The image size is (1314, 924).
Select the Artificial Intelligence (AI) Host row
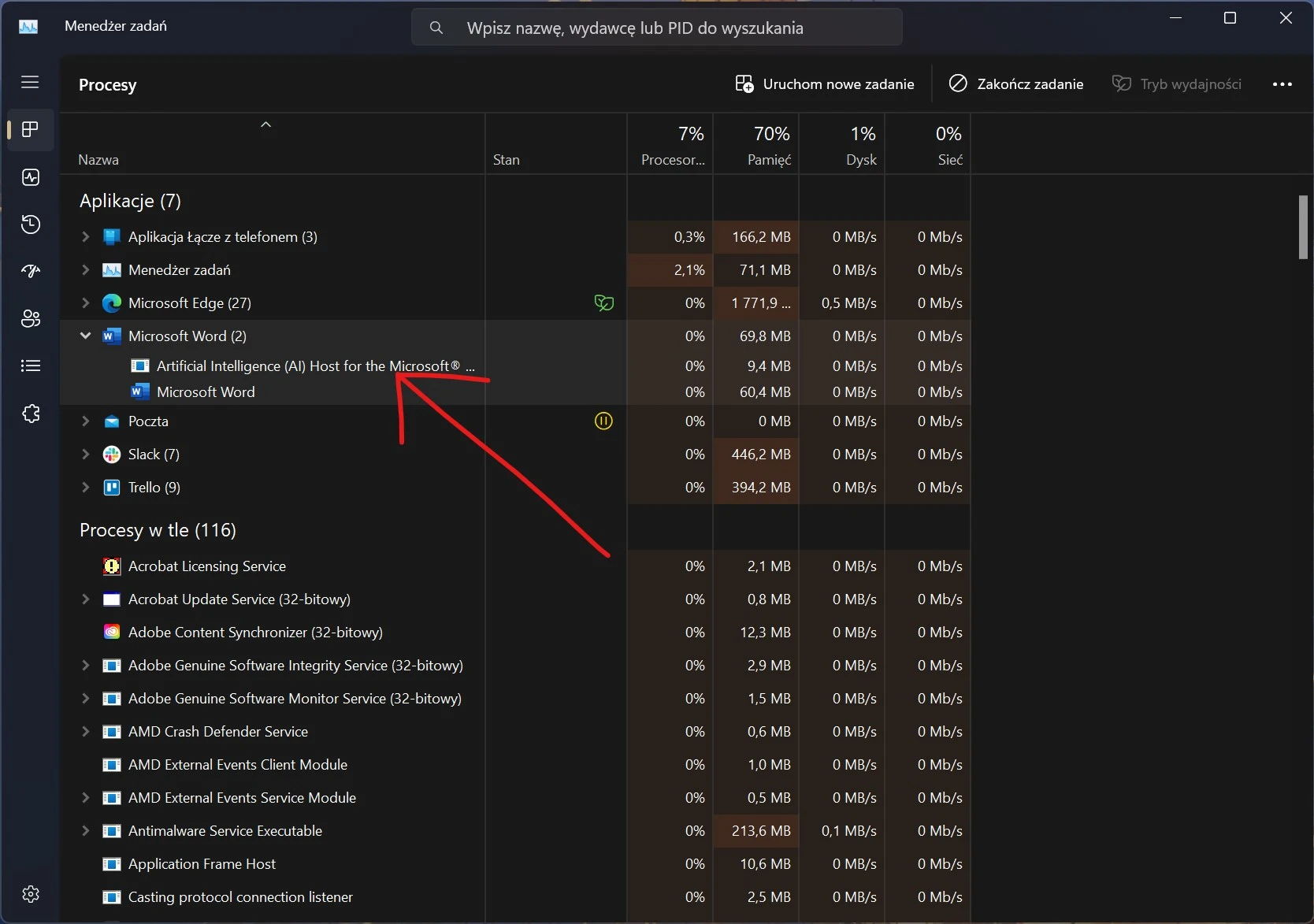(515, 366)
